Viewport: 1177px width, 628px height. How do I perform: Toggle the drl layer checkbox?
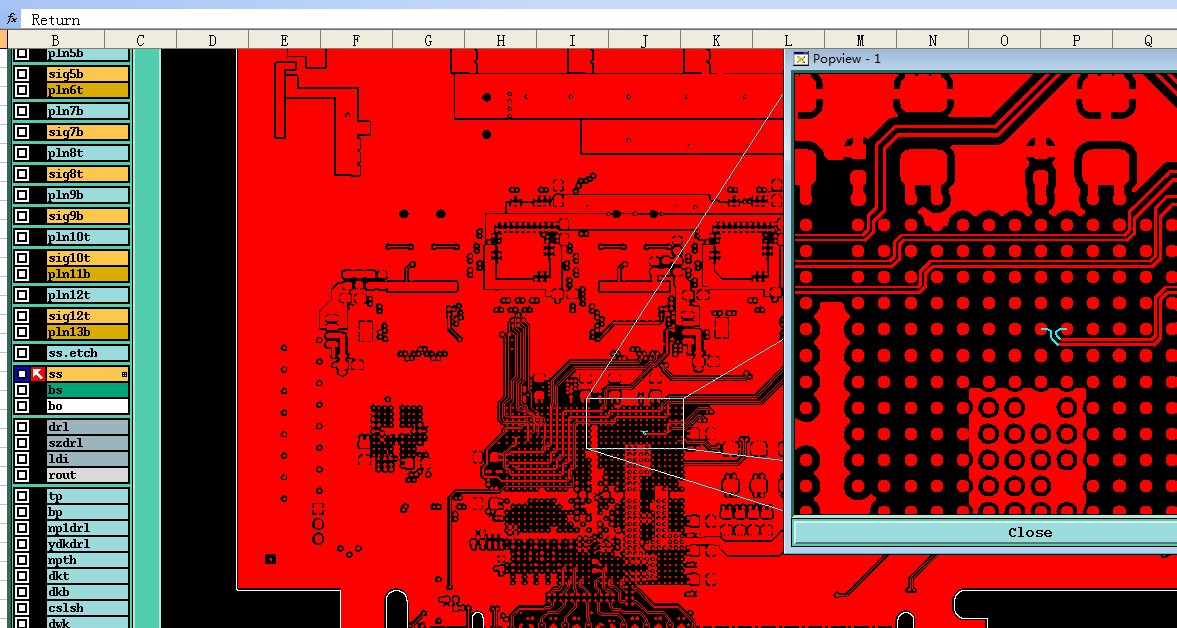(x=23, y=427)
